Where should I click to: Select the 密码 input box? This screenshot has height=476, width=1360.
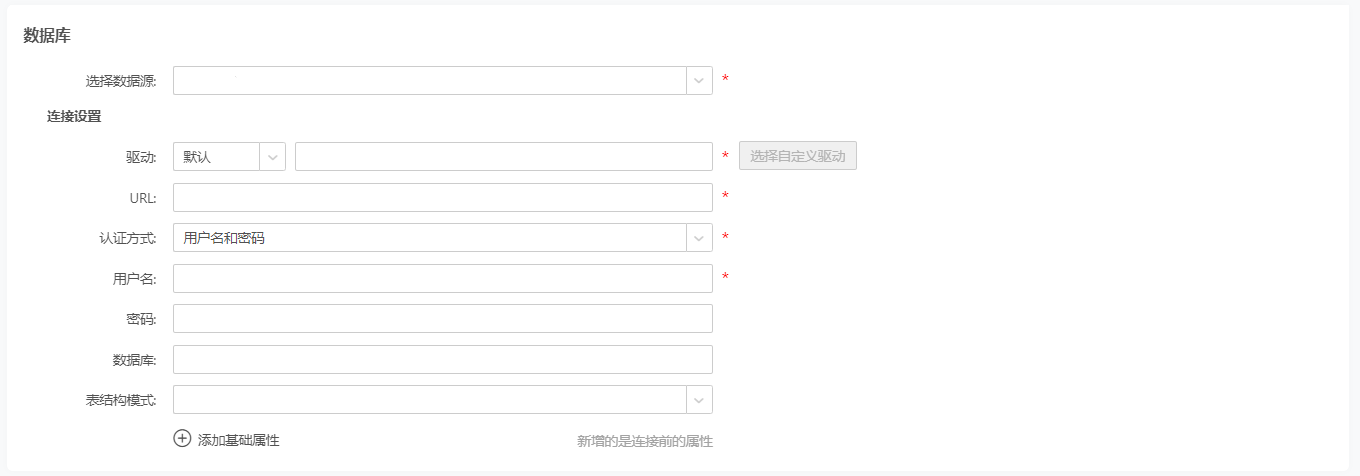(443, 319)
